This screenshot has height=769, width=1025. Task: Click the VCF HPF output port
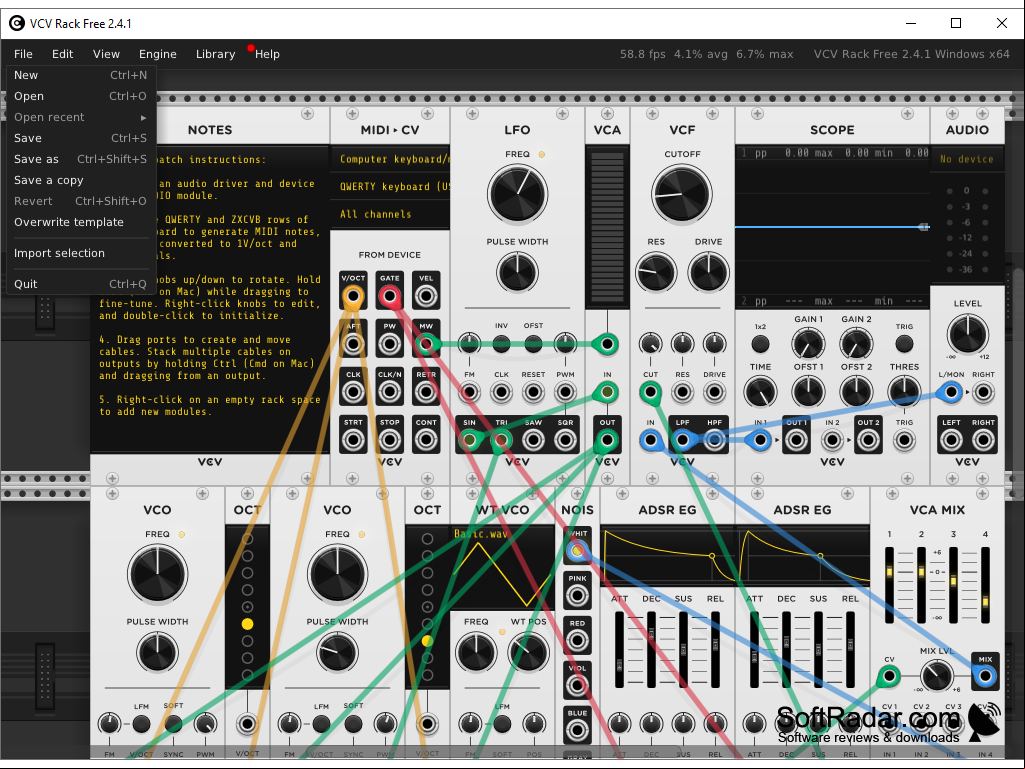click(714, 440)
